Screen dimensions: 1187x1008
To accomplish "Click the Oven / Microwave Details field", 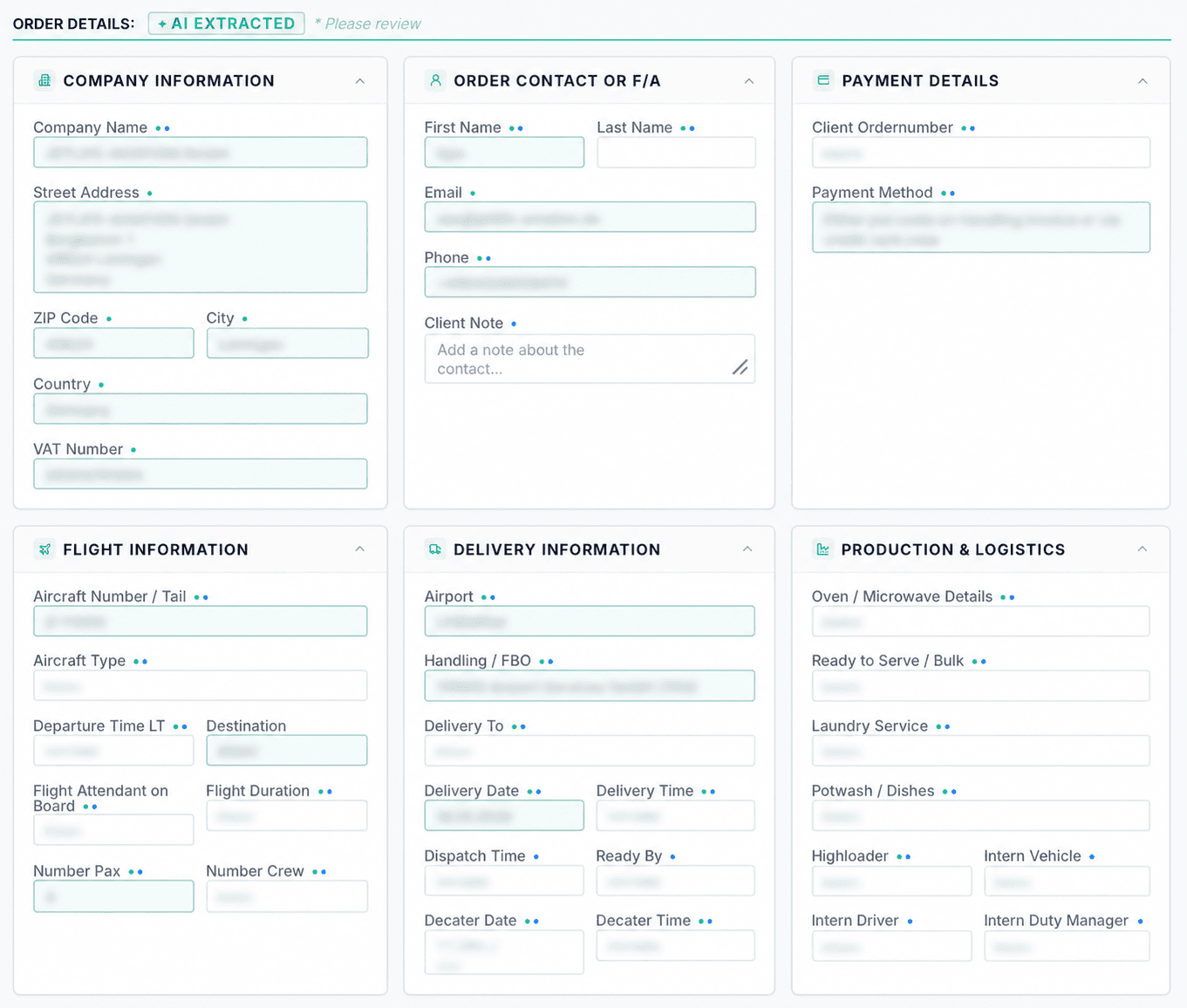I will point(981,622).
